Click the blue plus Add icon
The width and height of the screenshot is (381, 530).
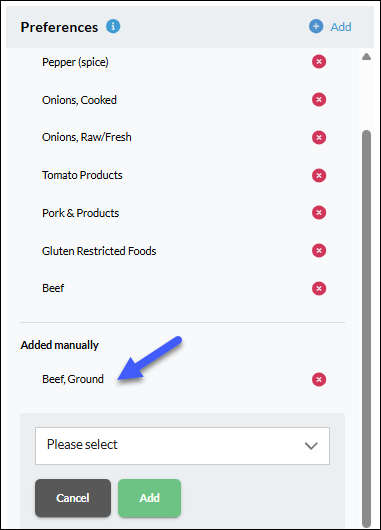pos(316,26)
